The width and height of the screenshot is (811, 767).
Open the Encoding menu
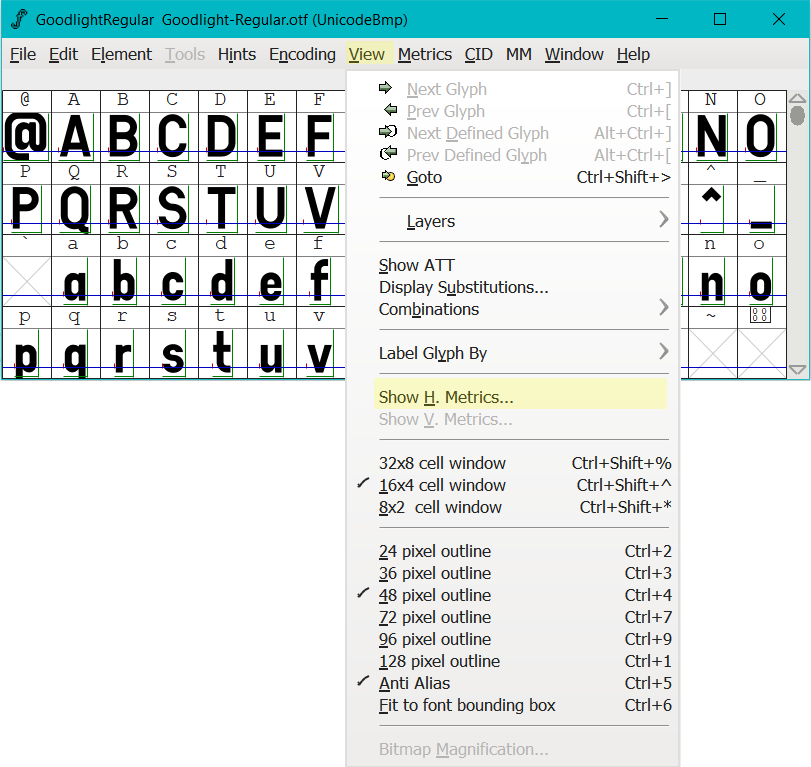click(x=302, y=54)
